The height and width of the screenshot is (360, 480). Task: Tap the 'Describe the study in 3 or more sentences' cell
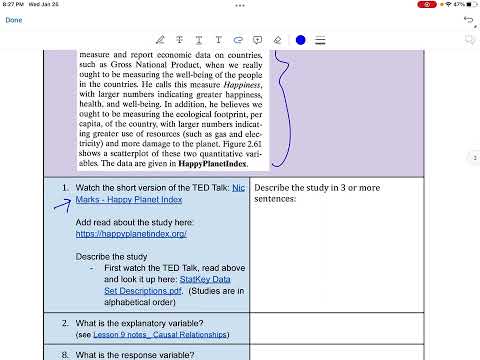click(x=337, y=245)
